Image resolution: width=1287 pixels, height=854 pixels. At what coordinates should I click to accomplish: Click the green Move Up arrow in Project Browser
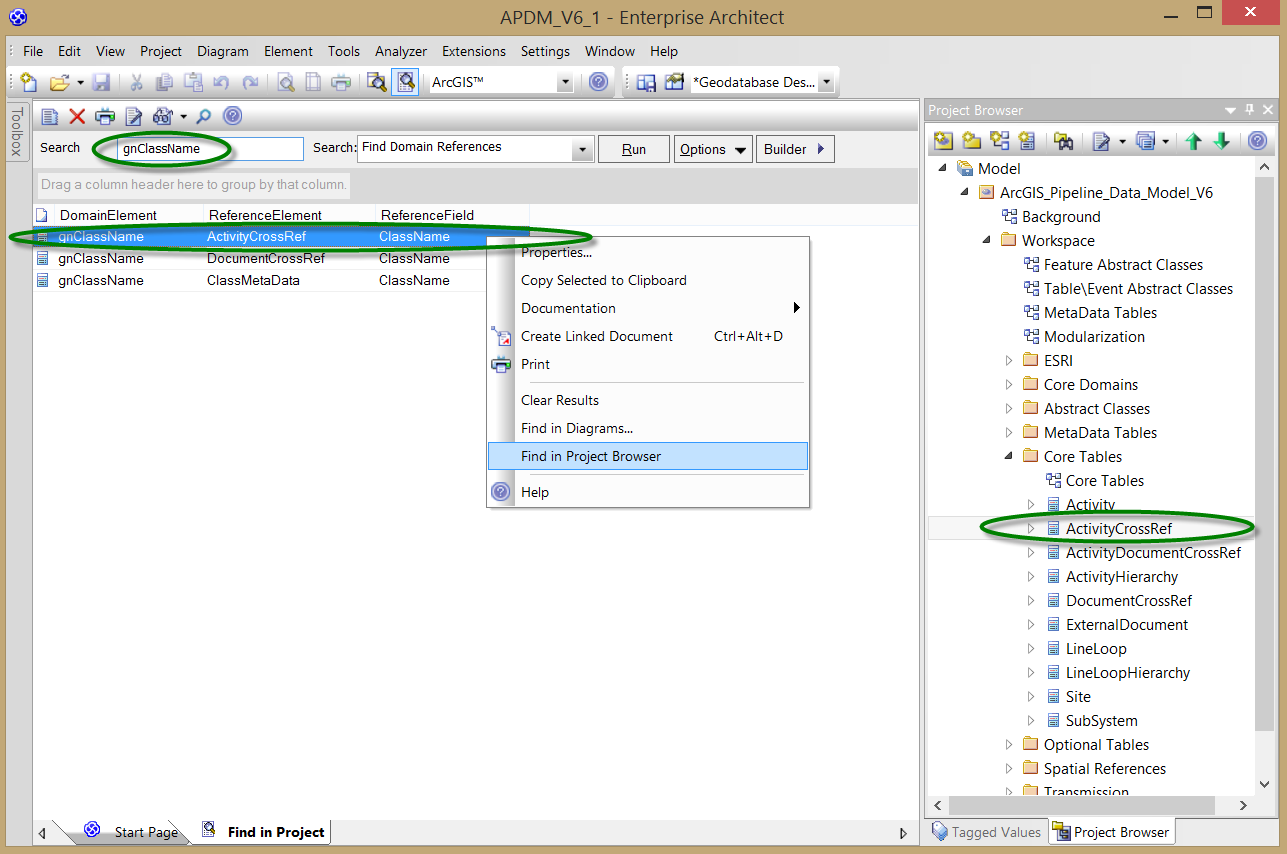point(1193,142)
